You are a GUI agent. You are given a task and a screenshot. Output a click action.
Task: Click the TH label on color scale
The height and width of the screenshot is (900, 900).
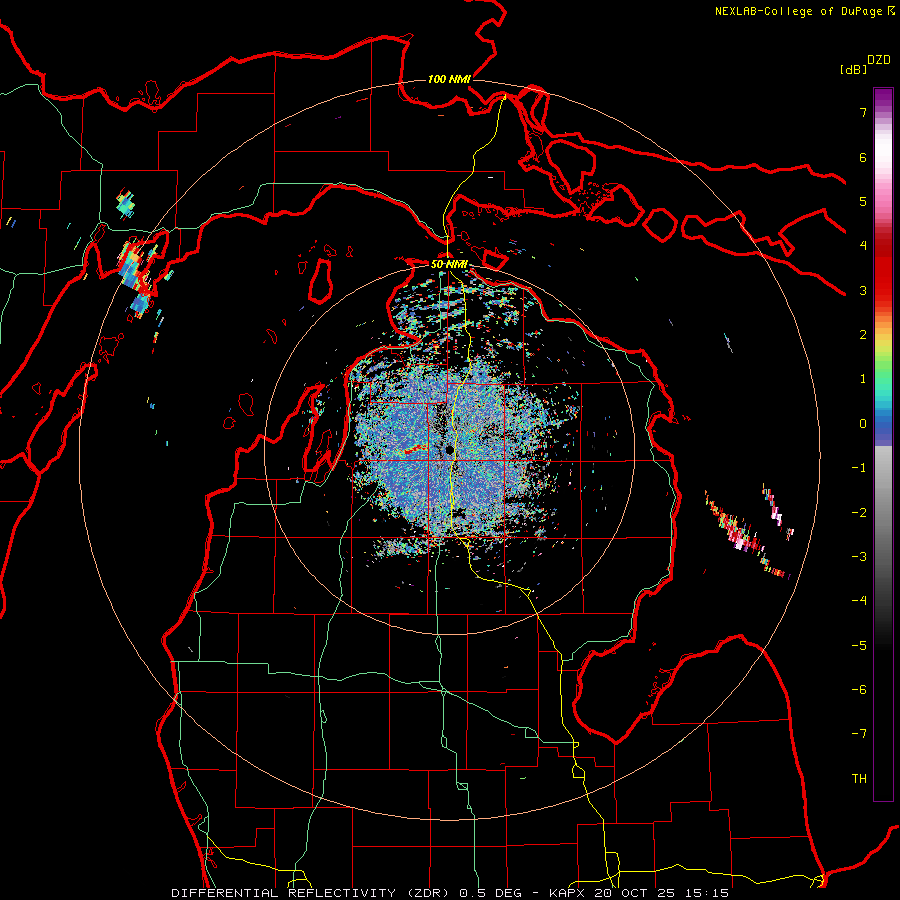pyautogui.click(x=859, y=779)
